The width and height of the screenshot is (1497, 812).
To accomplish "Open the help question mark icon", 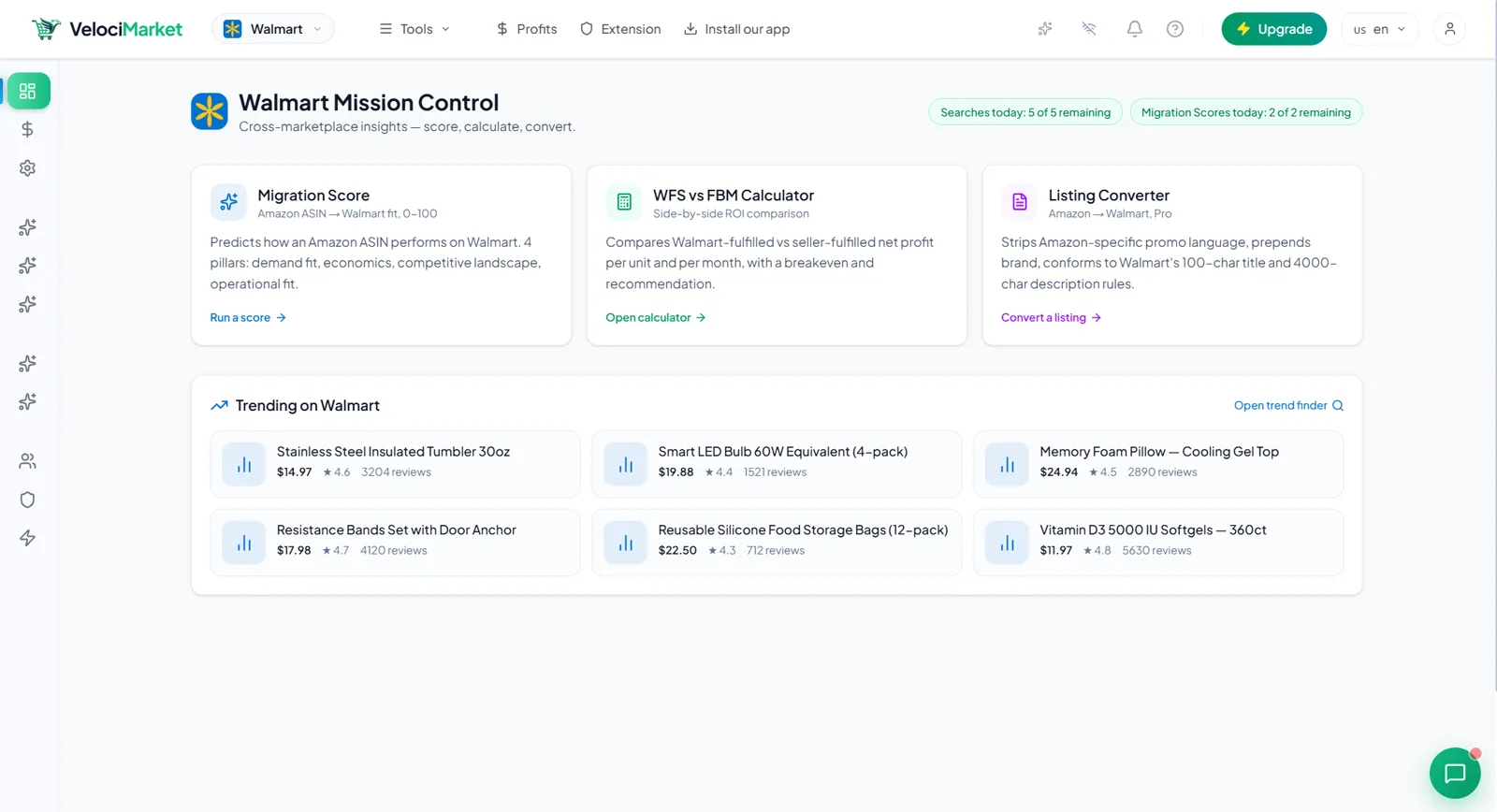I will click(1175, 29).
